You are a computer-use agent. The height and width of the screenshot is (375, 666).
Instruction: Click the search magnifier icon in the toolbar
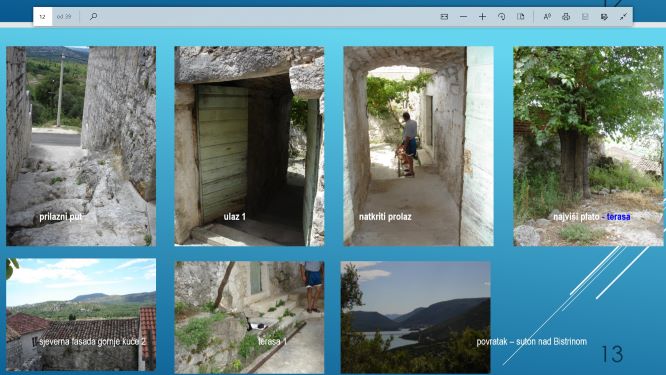(x=93, y=17)
